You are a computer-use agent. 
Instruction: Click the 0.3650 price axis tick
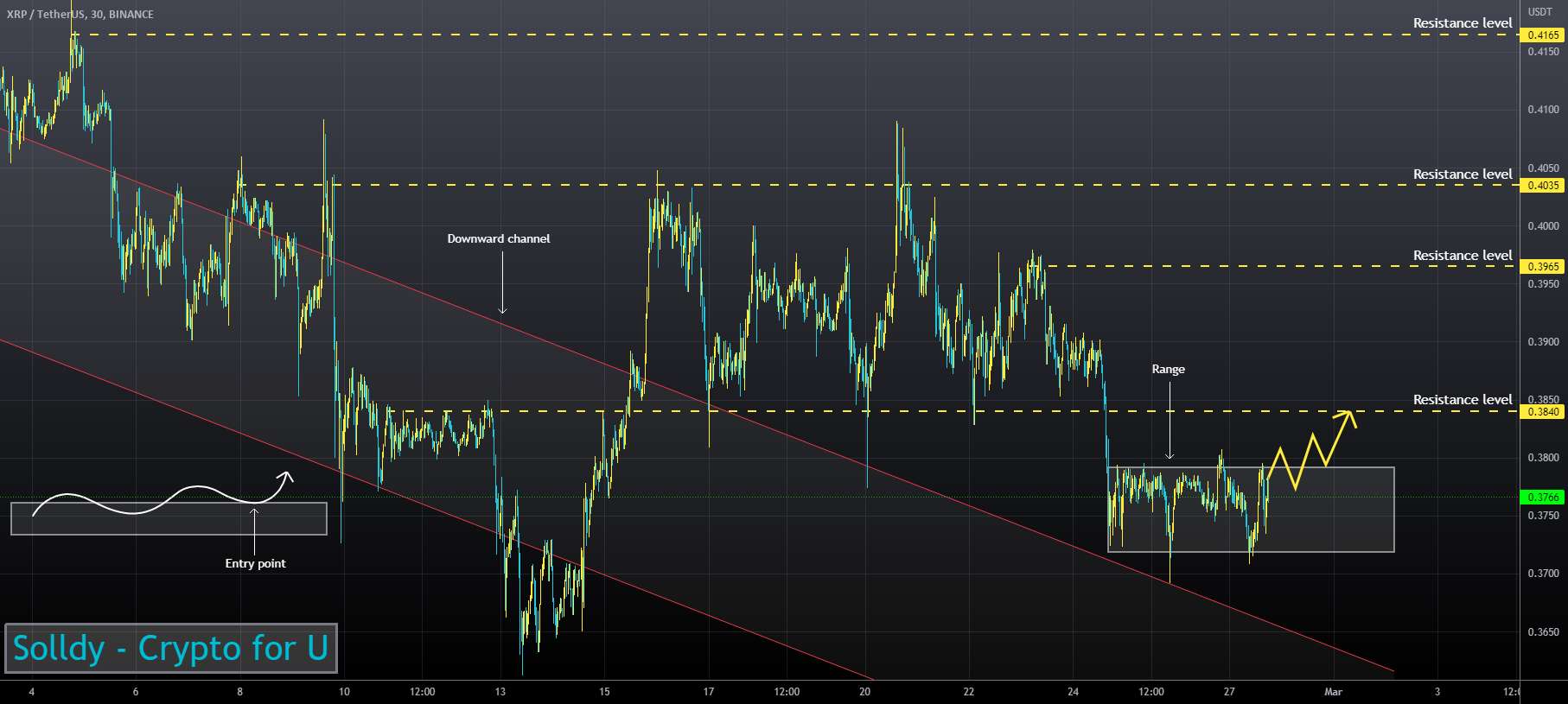[1543, 632]
